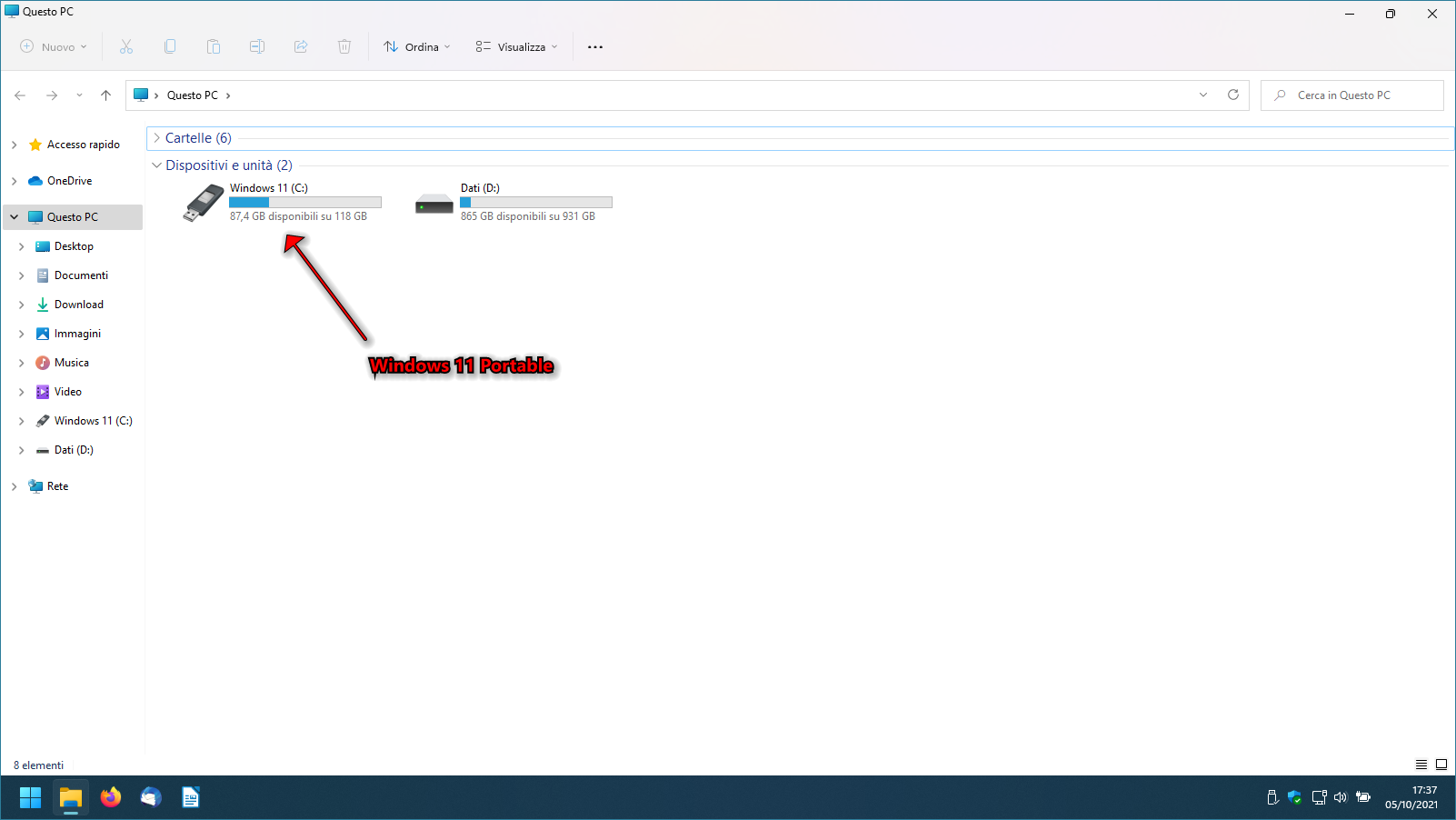Click the Windows Security shield tray icon
The width and height of the screenshot is (1456, 820).
point(1295,797)
